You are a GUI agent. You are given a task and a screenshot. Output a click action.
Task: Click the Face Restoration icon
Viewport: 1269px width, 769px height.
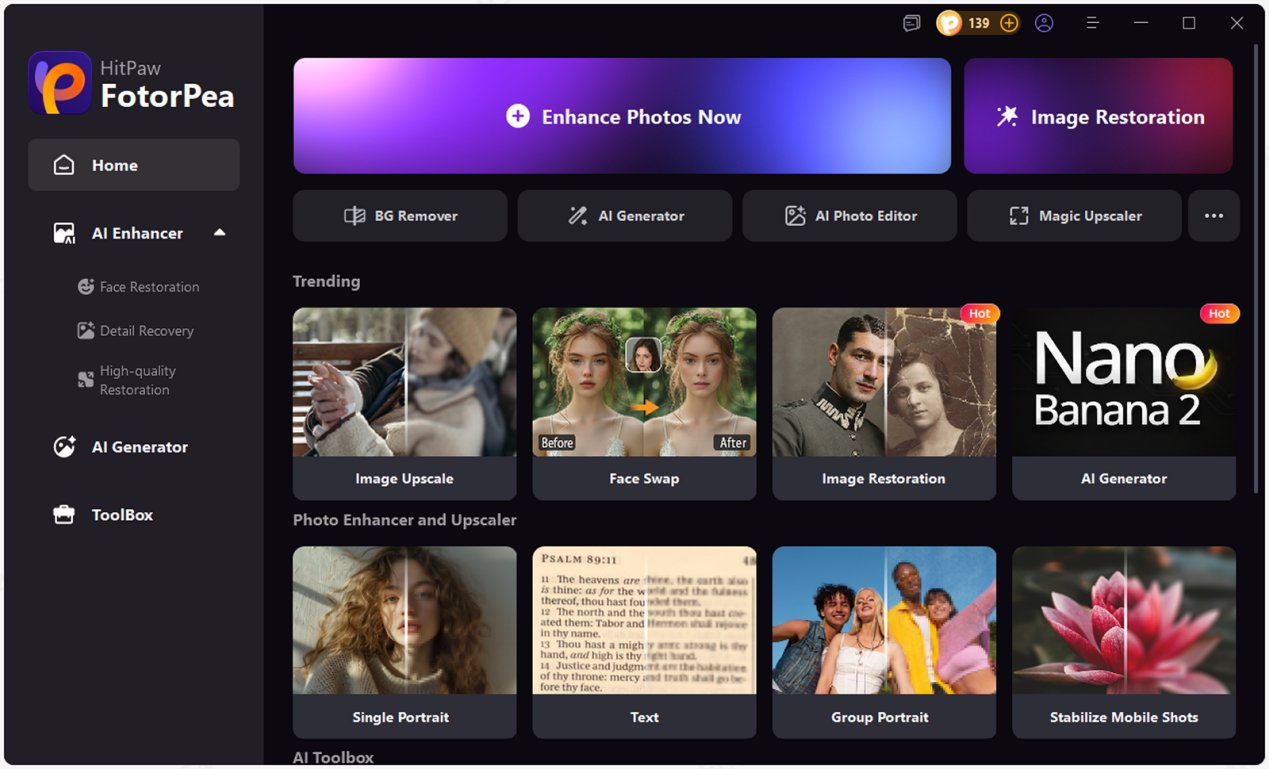click(x=86, y=287)
